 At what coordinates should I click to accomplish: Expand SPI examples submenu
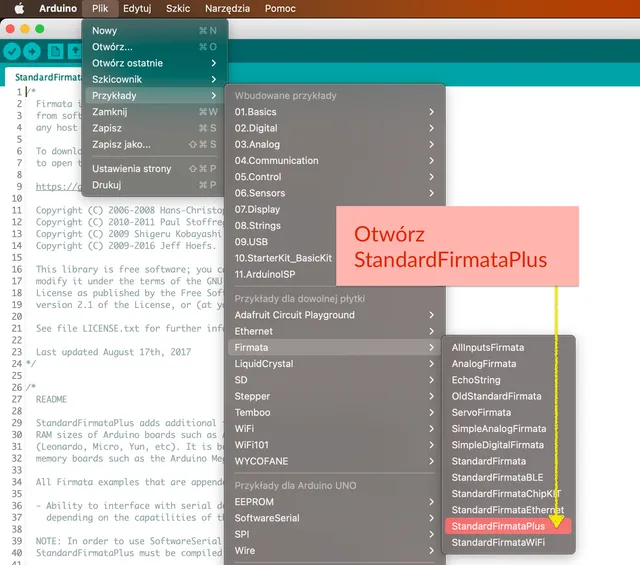334,534
